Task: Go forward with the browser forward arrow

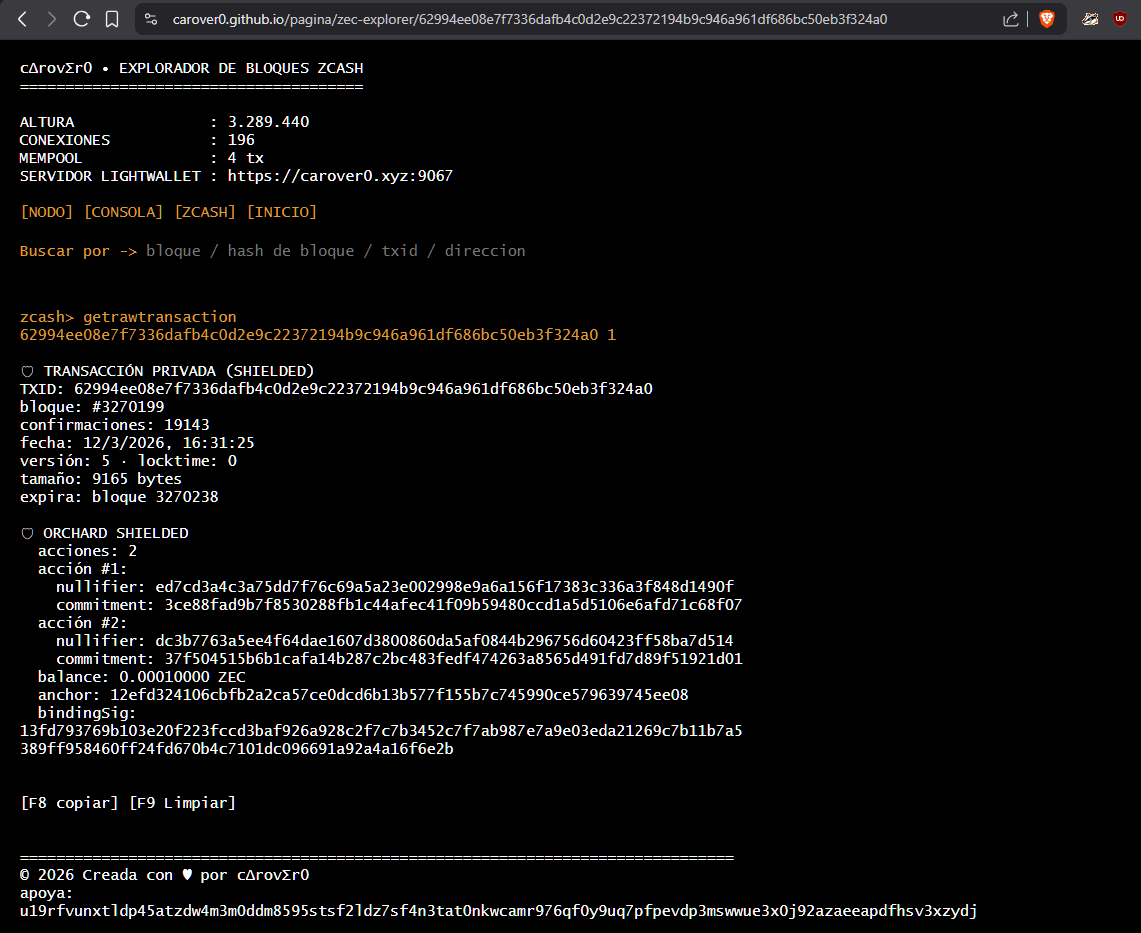Action: pos(52,20)
